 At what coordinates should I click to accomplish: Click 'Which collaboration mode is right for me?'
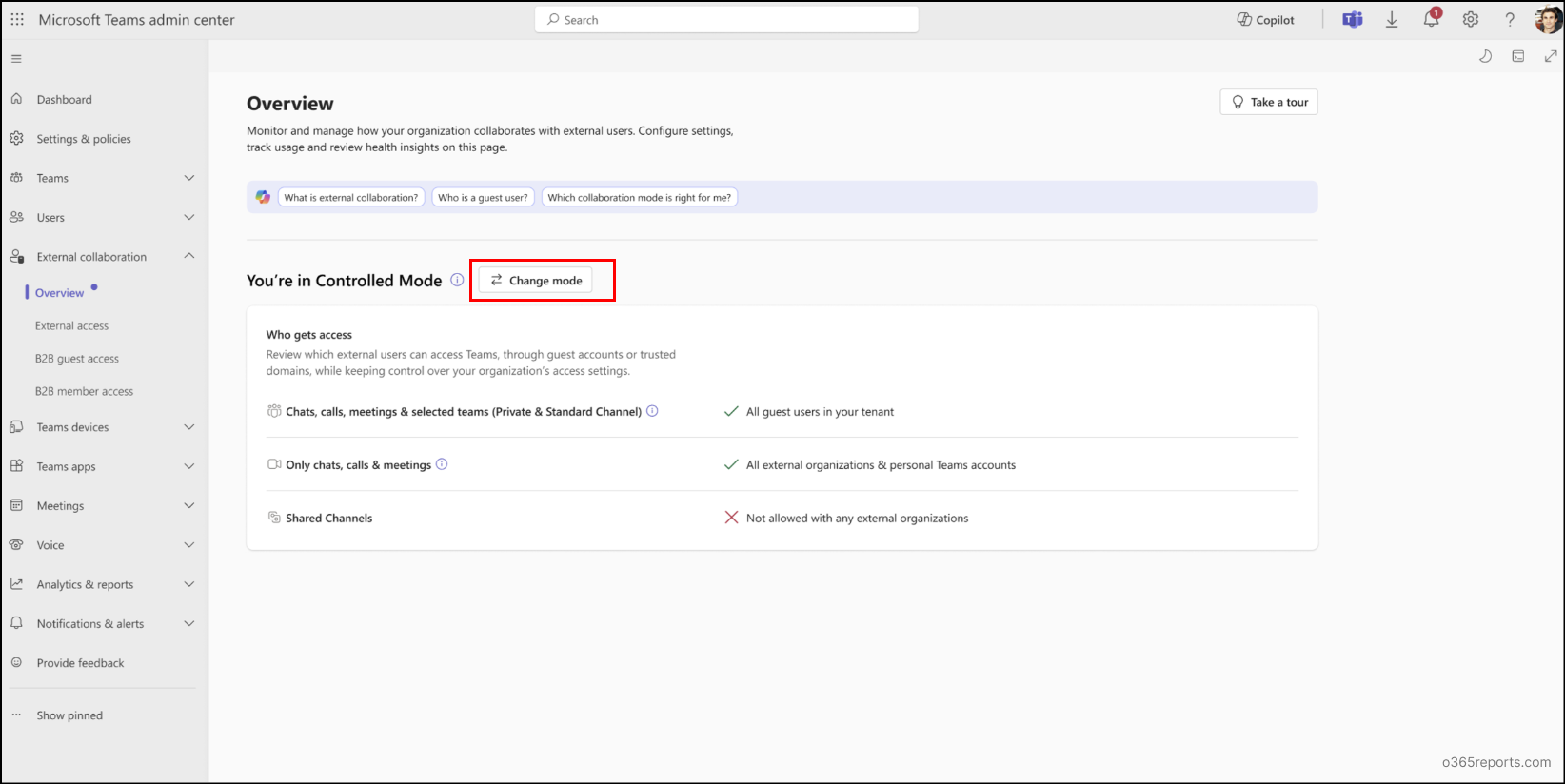coord(640,198)
